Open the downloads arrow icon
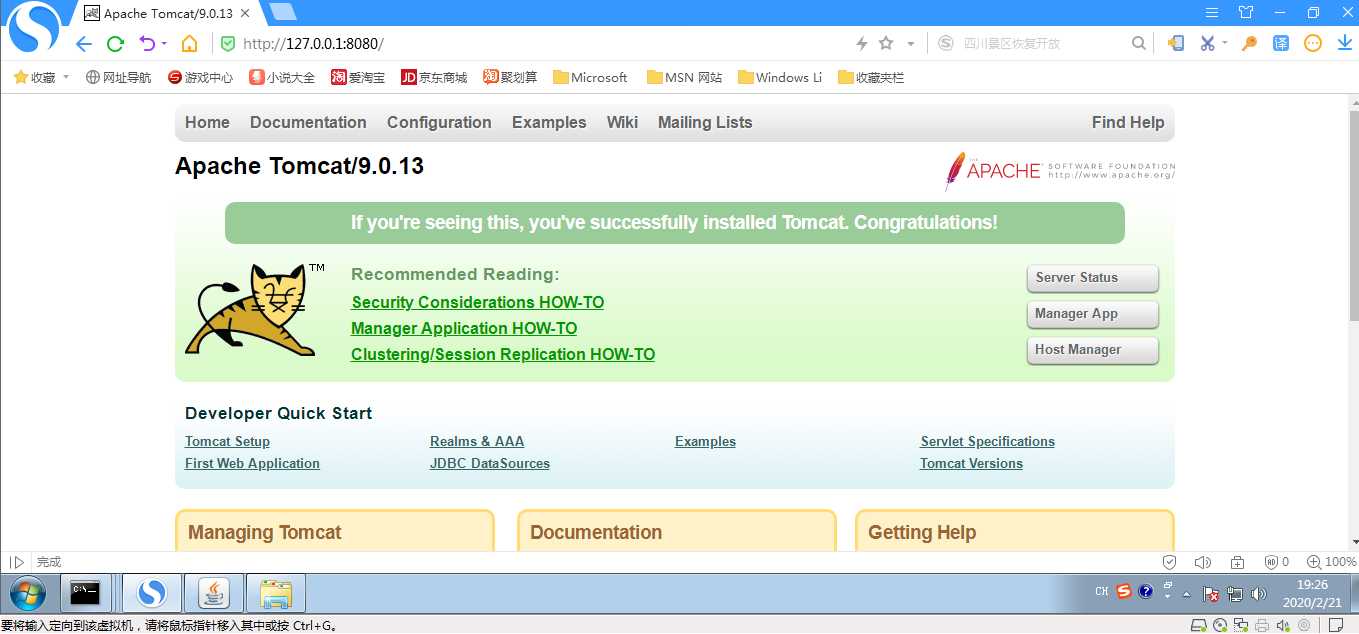 tap(1345, 43)
